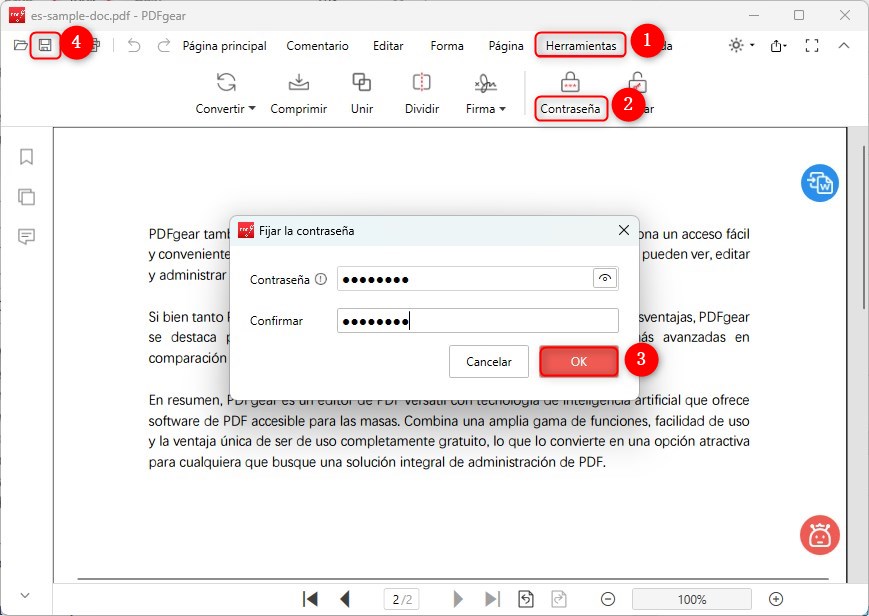Click the page number field
869x616 pixels.
click(x=402, y=599)
